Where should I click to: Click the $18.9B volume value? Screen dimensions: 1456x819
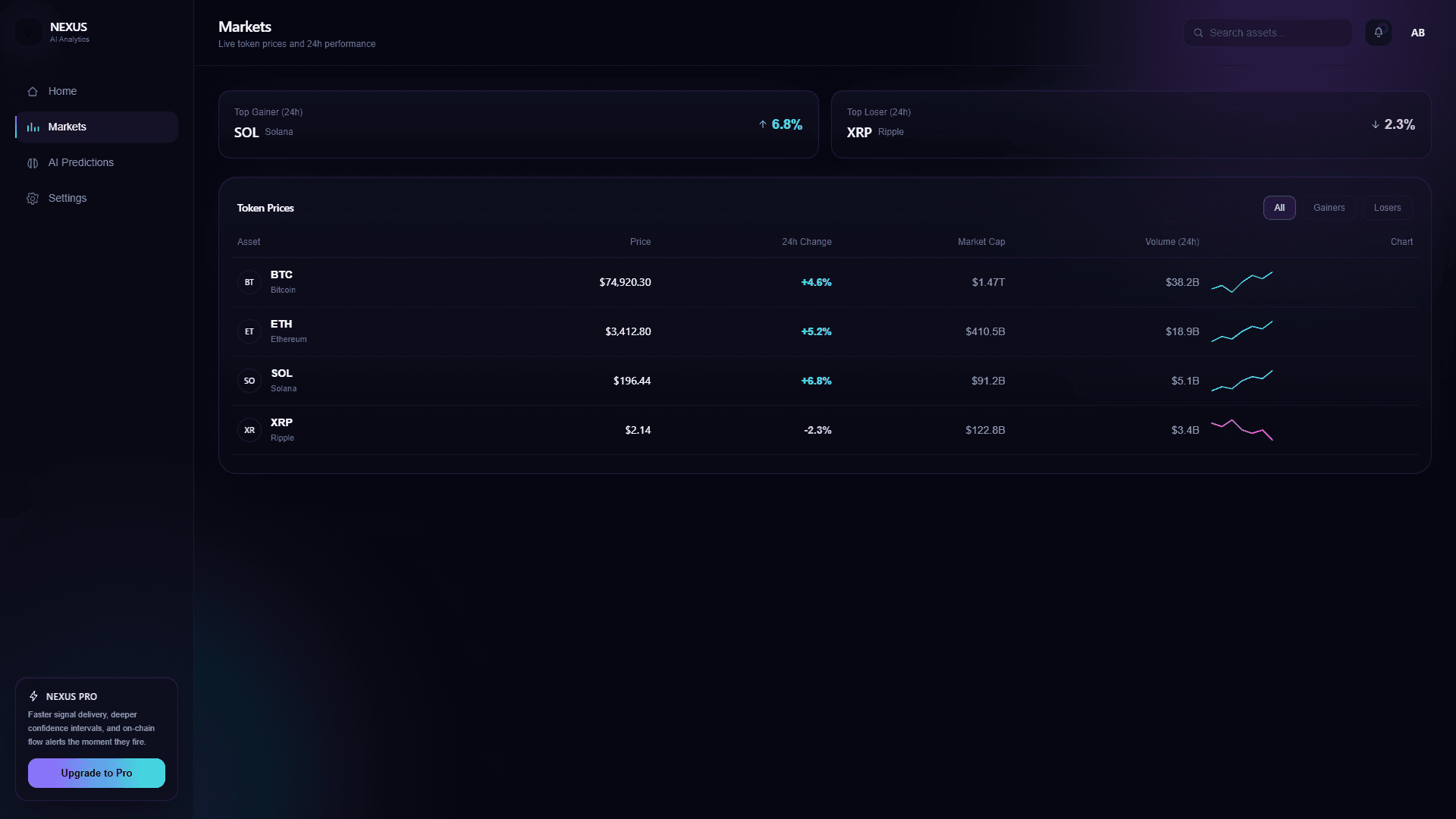(1182, 331)
